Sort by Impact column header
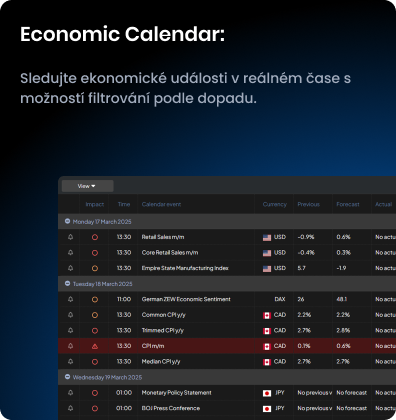Viewport: 396px width, 420px height. point(95,204)
